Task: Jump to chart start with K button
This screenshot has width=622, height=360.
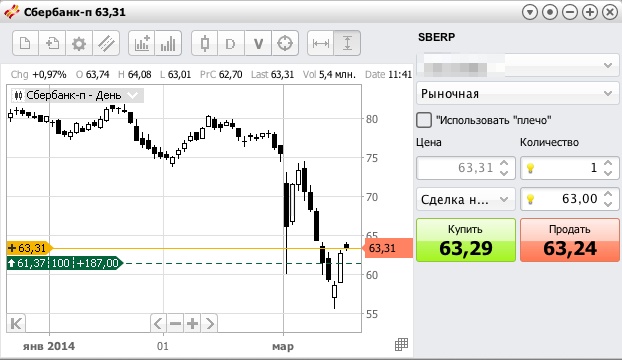Action: pos(16,324)
